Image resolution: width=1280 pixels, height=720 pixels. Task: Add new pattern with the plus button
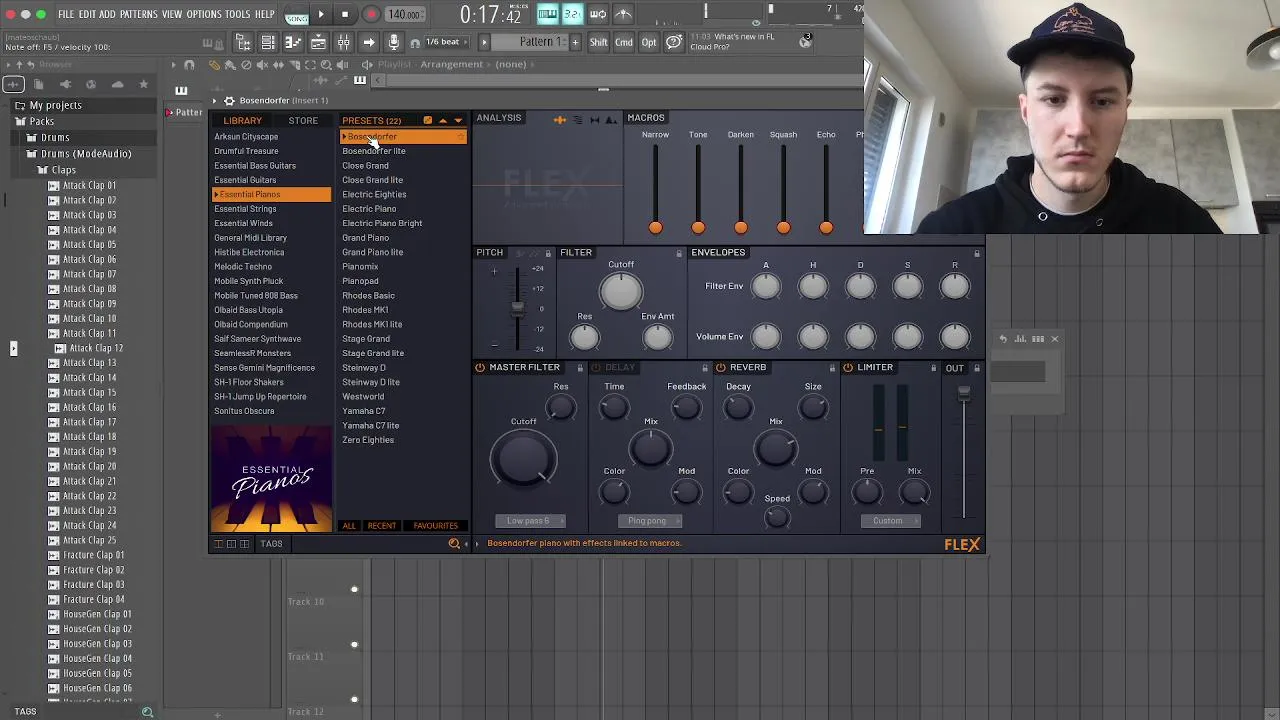[574, 42]
